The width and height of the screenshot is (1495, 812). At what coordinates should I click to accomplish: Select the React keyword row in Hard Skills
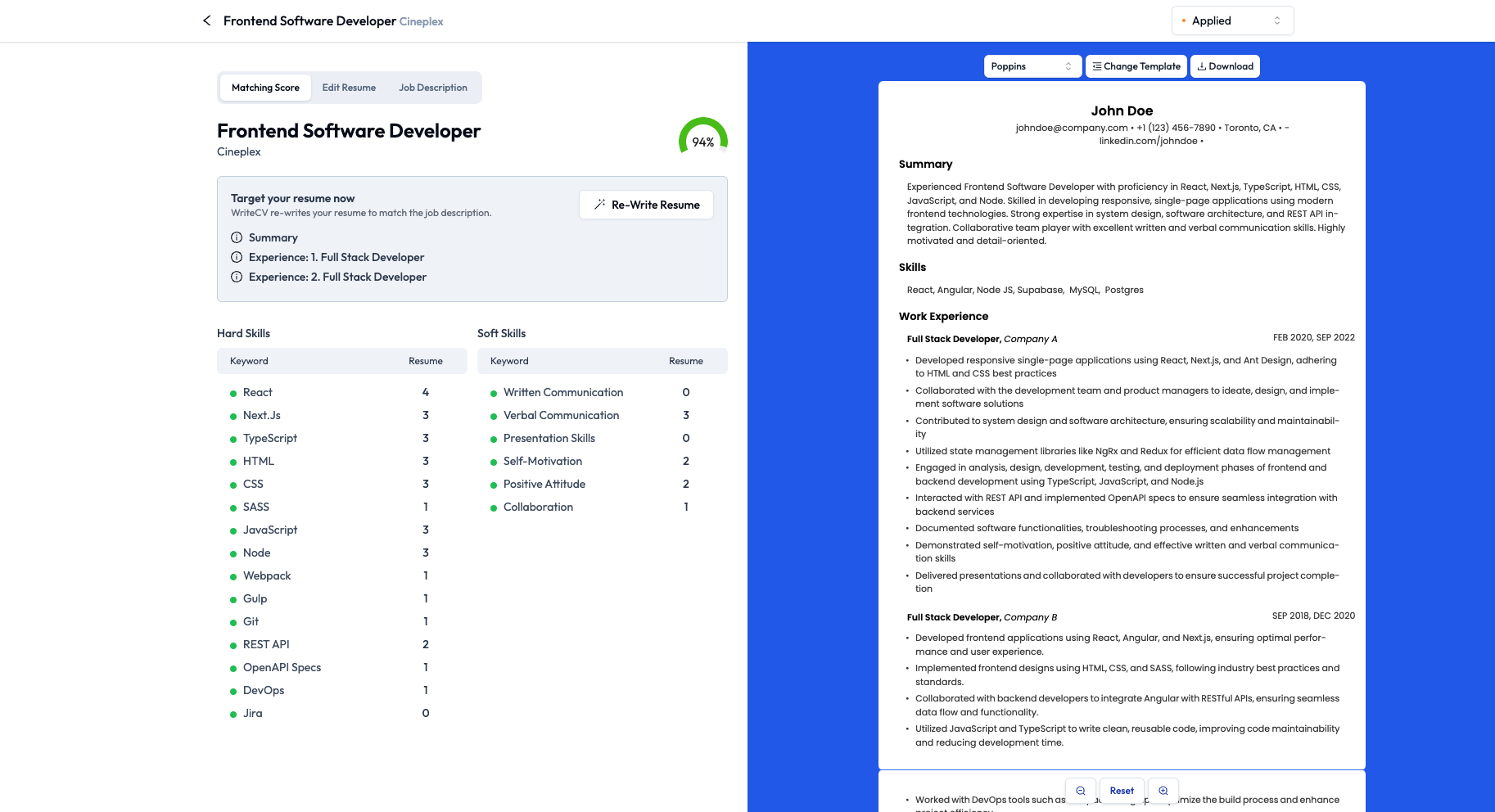click(258, 392)
